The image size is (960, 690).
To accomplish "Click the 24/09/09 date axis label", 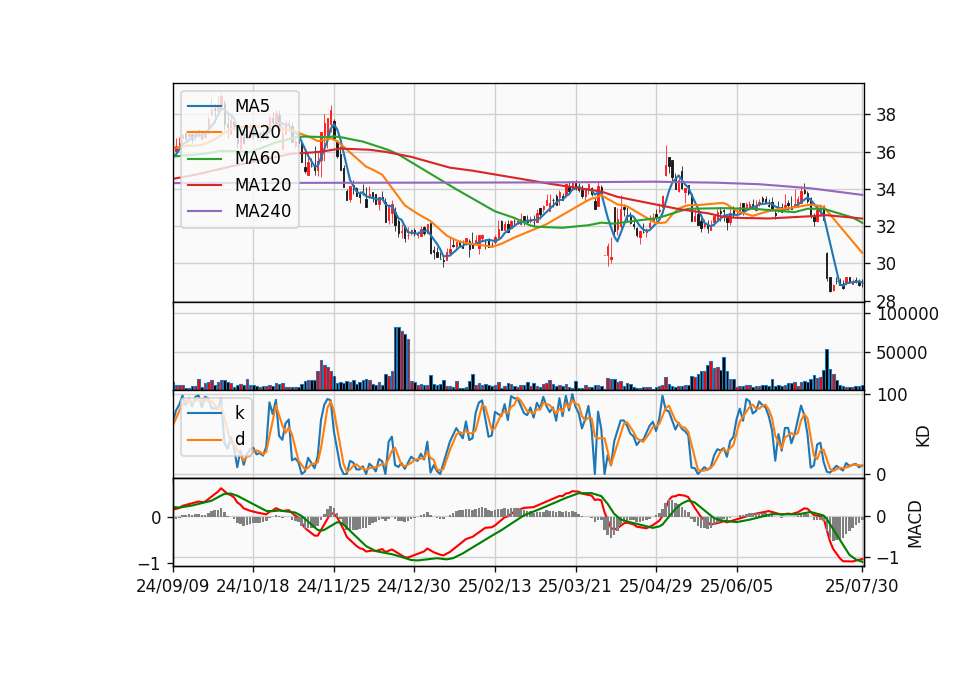I will tap(173, 586).
